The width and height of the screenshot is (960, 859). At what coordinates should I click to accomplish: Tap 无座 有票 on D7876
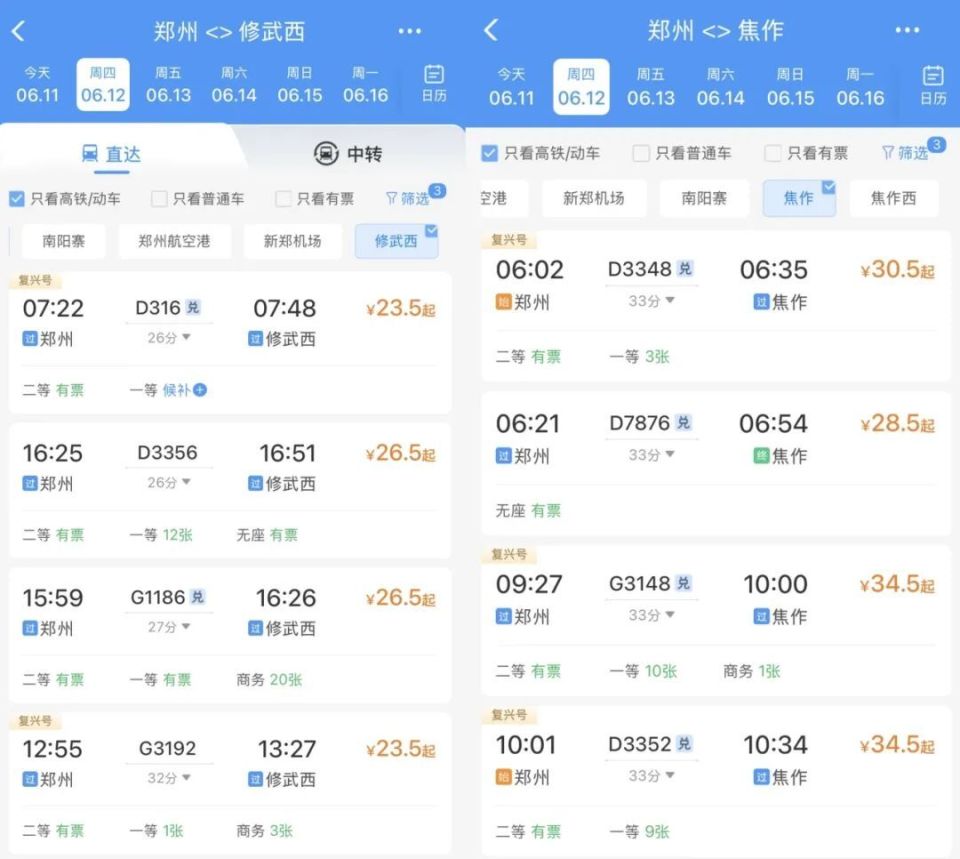click(x=528, y=511)
